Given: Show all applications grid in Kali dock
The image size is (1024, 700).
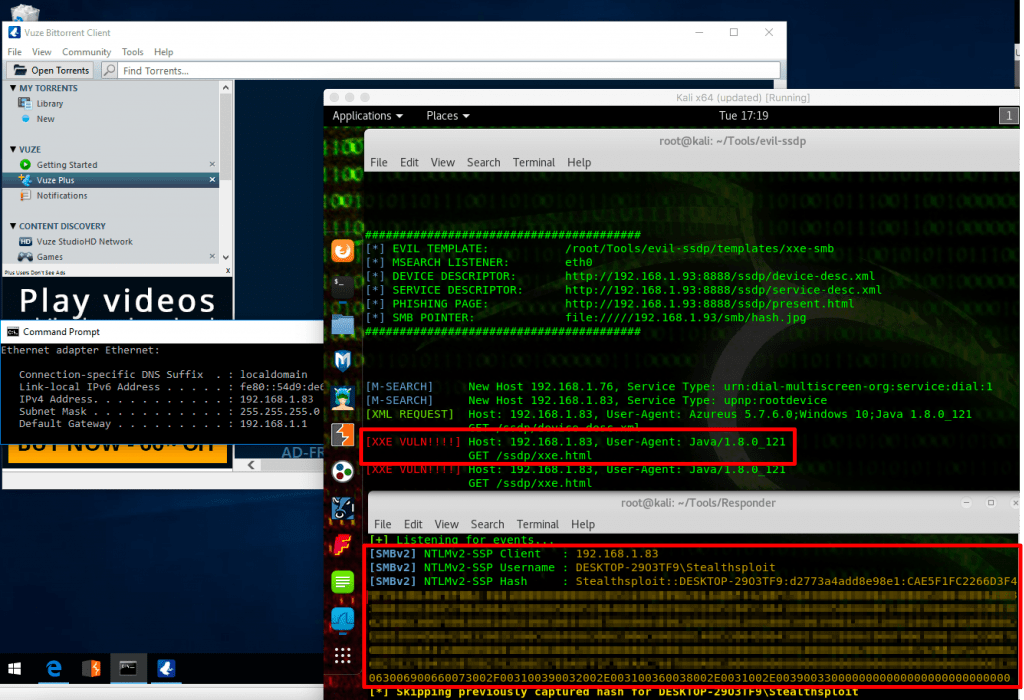Looking at the screenshot, I should click(343, 656).
